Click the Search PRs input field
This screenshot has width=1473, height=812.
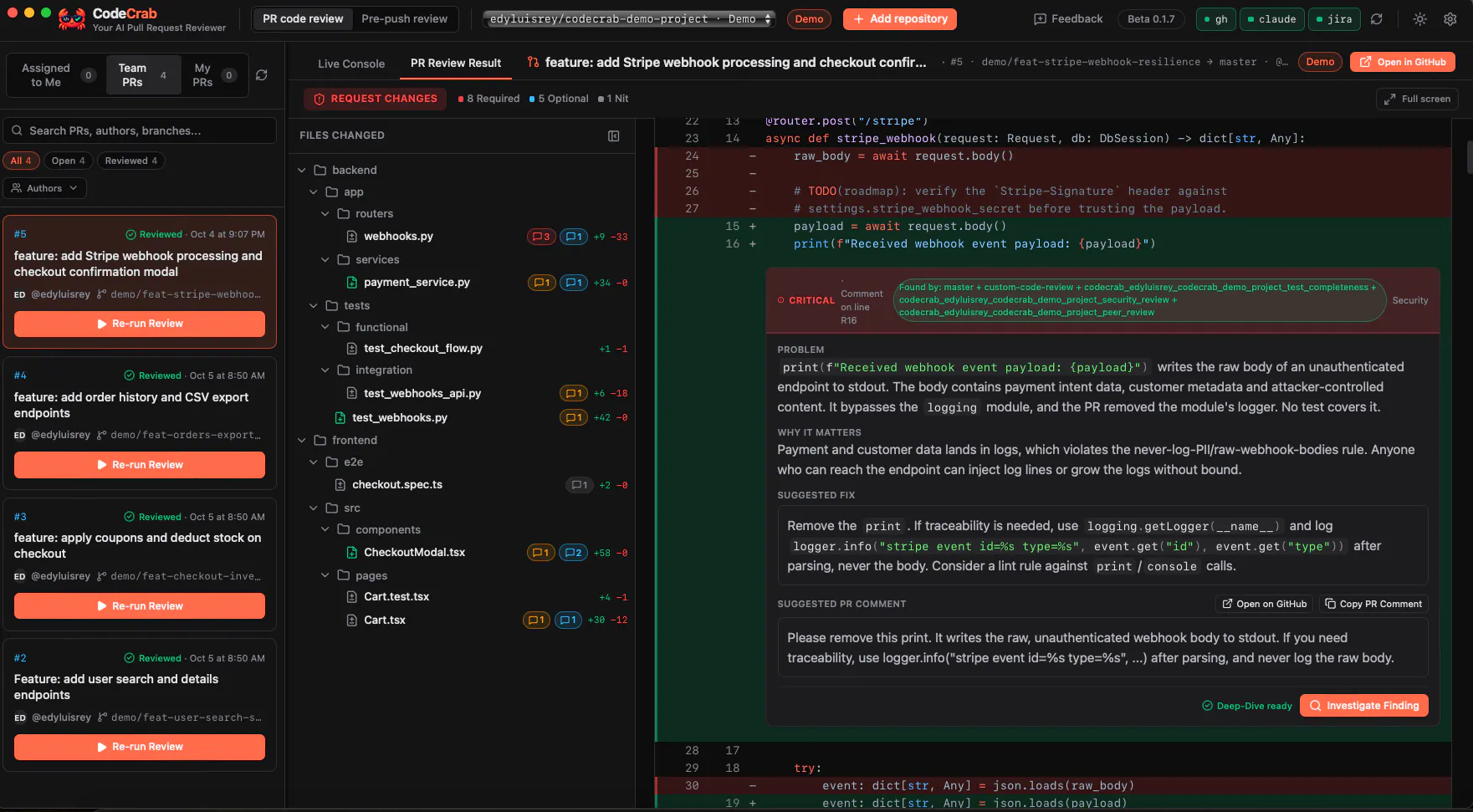point(140,130)
